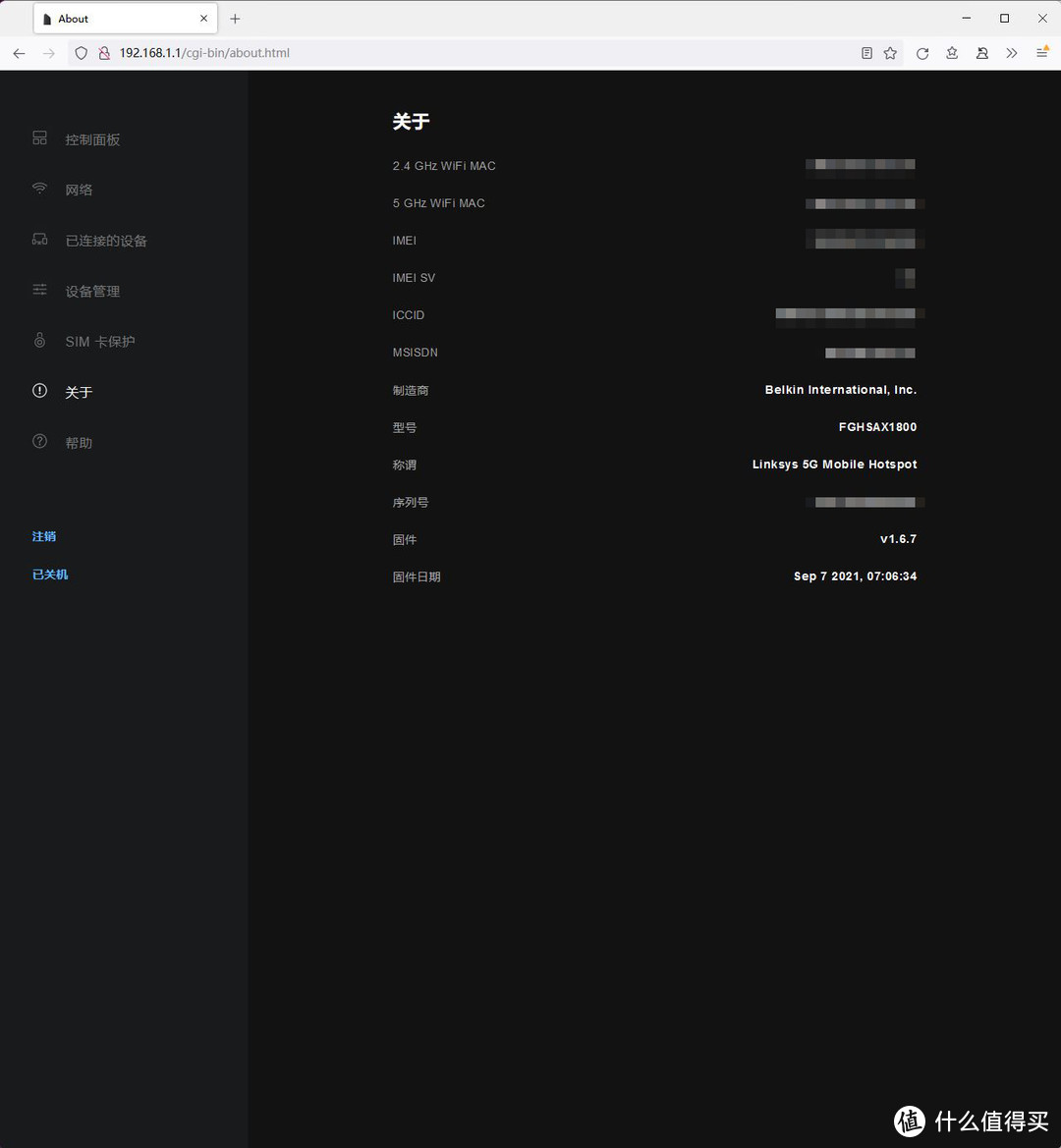Show more toolbar tools chevron
This screenshot has width=1061, height=1148.
point(1011,53)
